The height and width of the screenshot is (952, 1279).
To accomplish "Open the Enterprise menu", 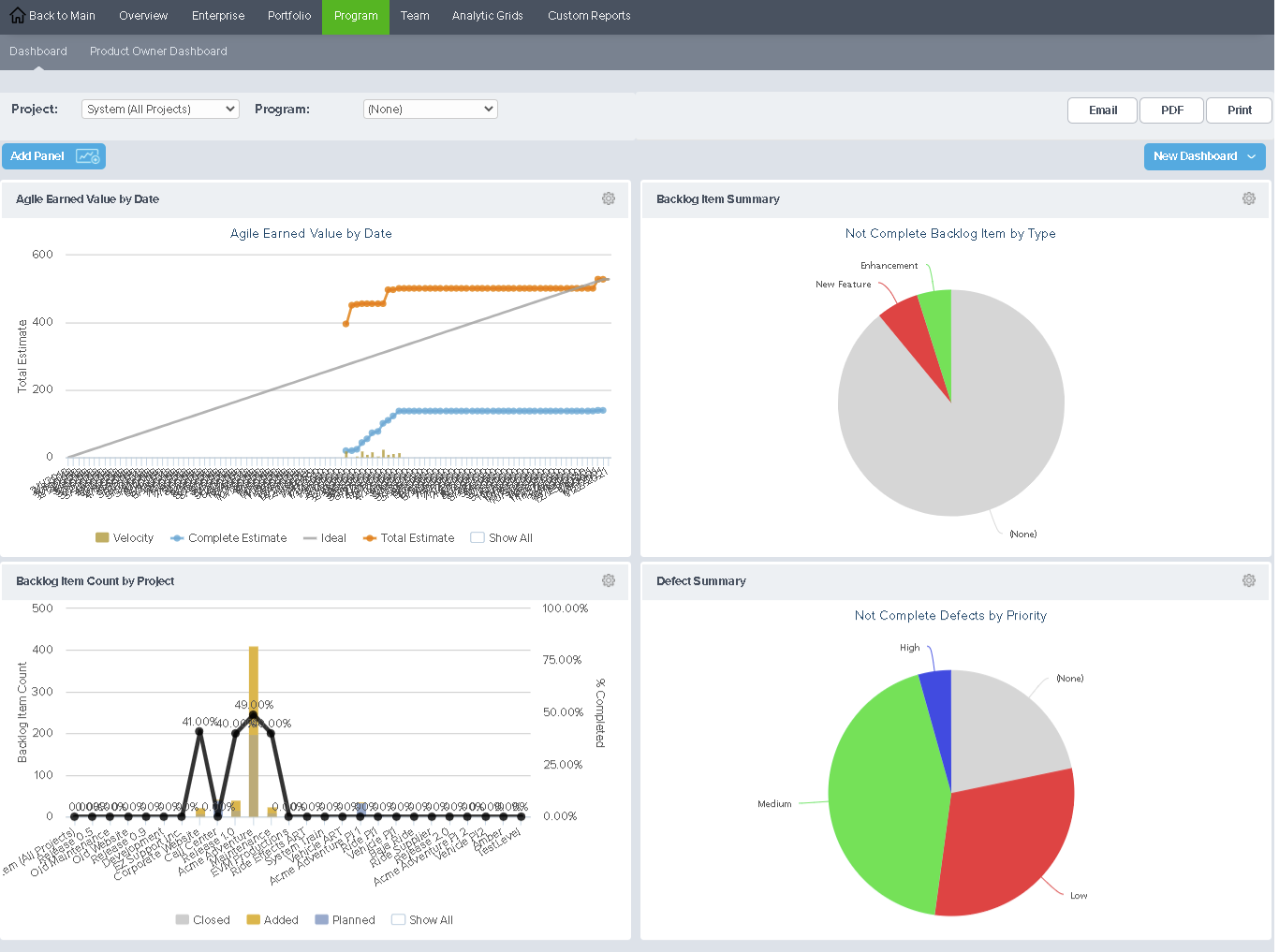I will [218, 16].
